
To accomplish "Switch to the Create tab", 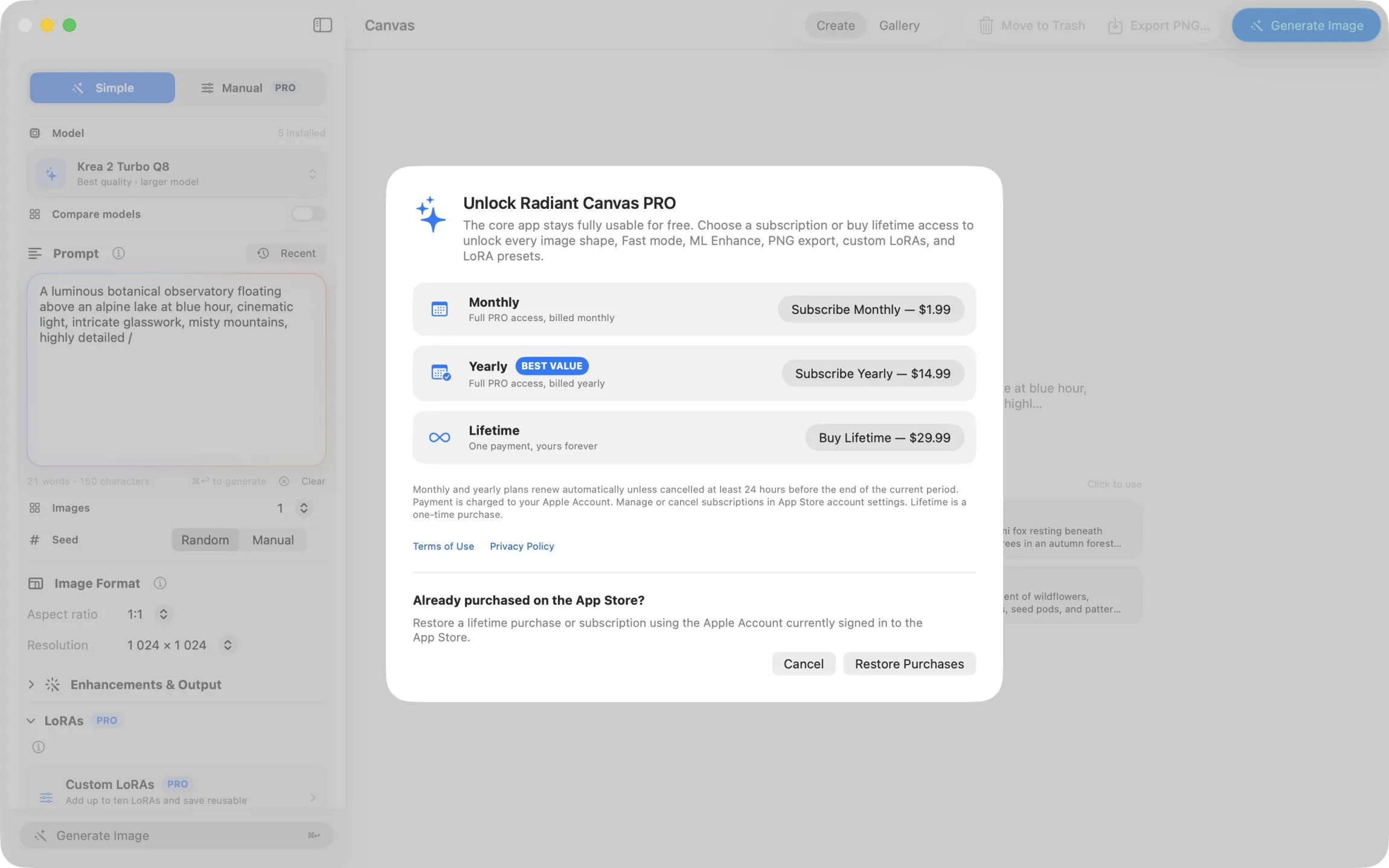I will coord(836,25).
